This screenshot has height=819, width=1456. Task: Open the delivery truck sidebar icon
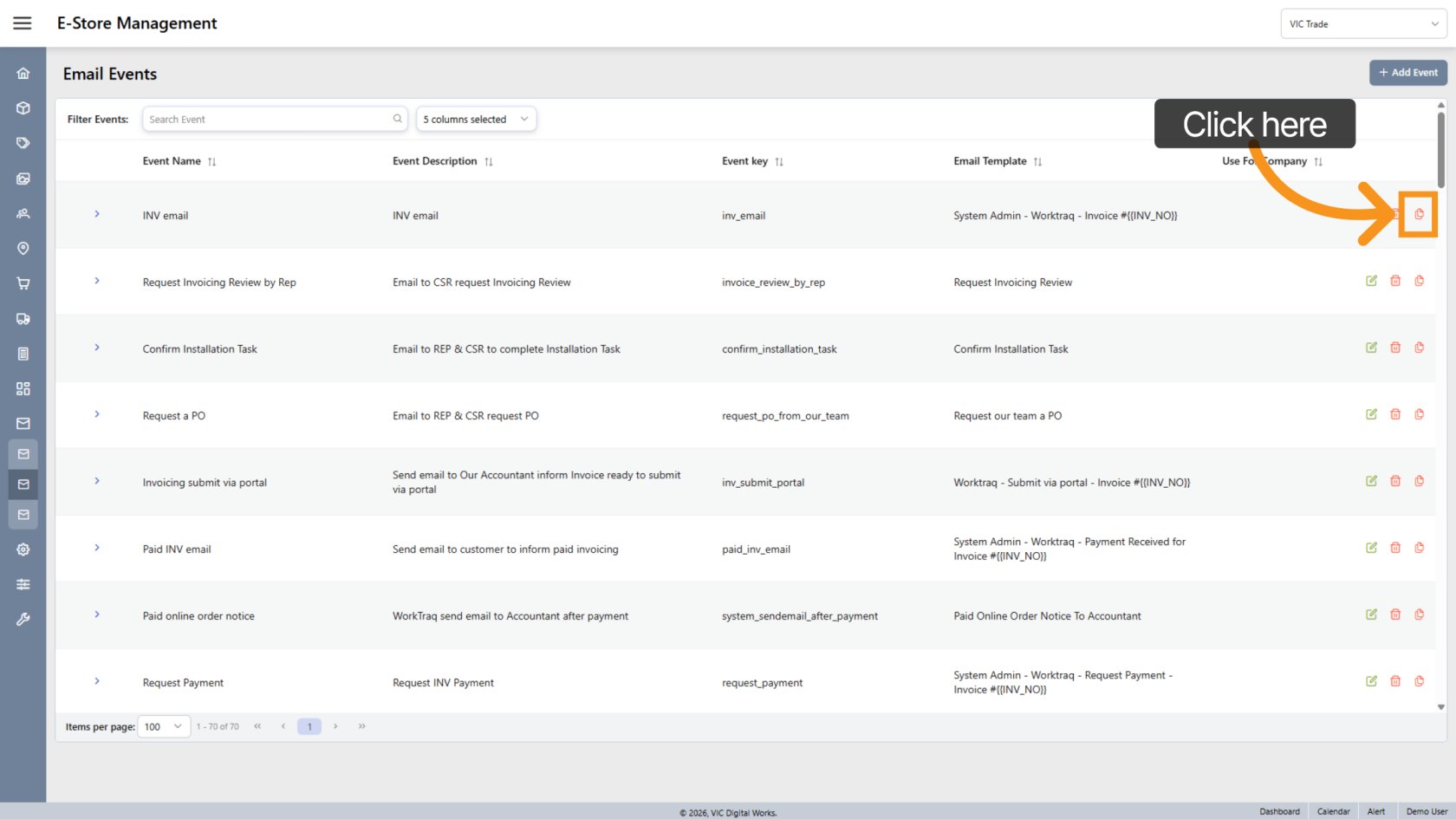pos(23,319)
